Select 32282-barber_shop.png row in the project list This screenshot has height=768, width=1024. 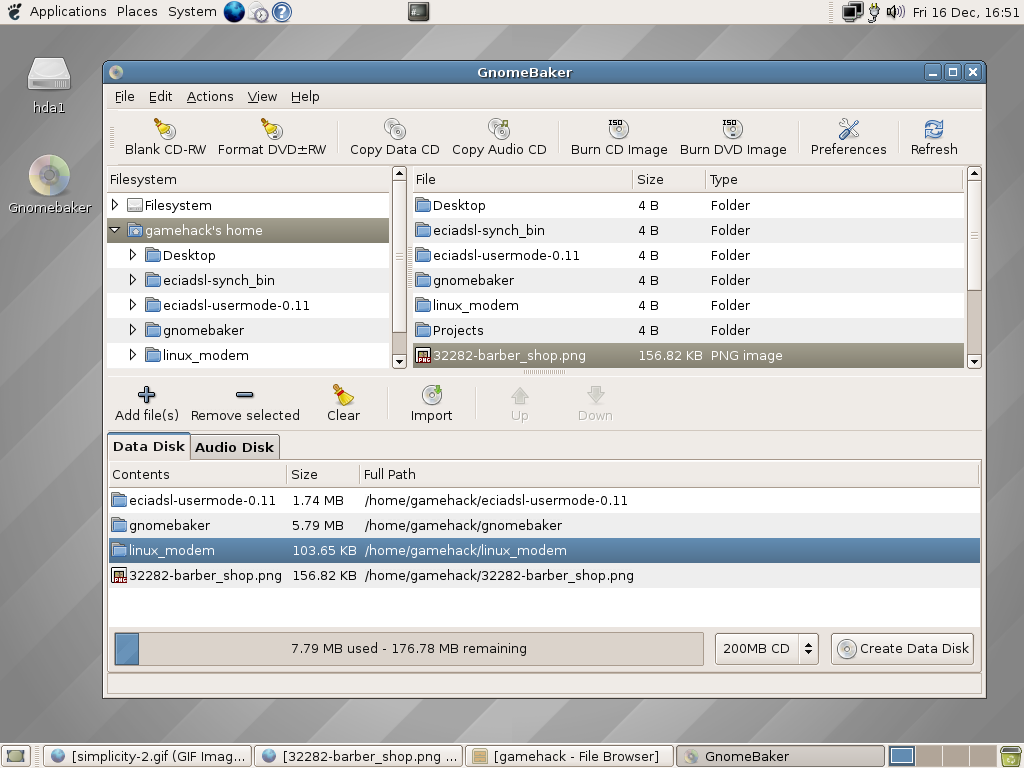[x=205, y=575]
